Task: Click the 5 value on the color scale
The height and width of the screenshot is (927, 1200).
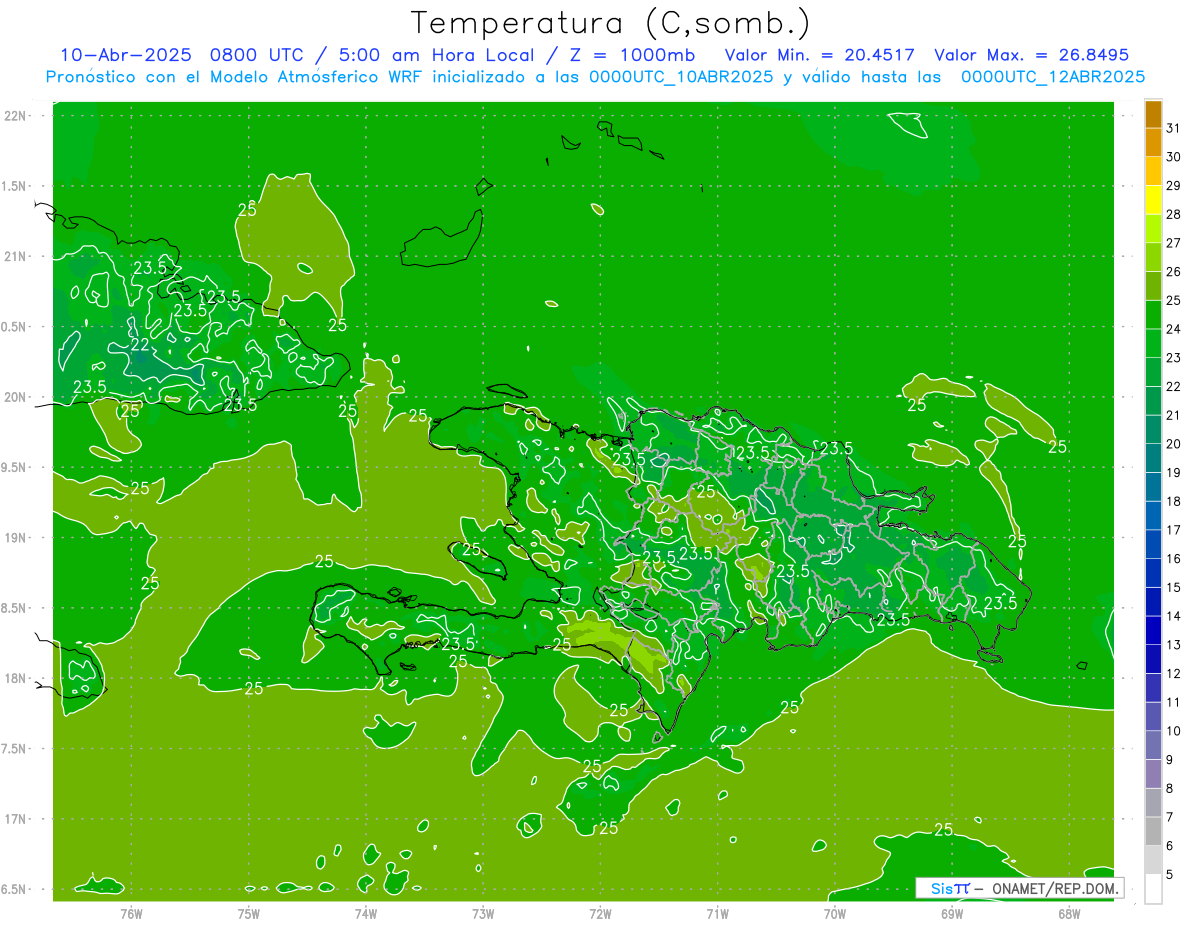Action: (1171, 874)
